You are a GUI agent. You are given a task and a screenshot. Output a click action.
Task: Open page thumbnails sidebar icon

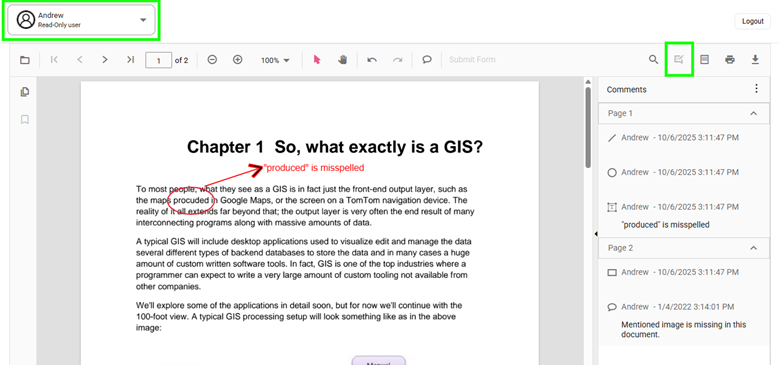coord(24,92)
